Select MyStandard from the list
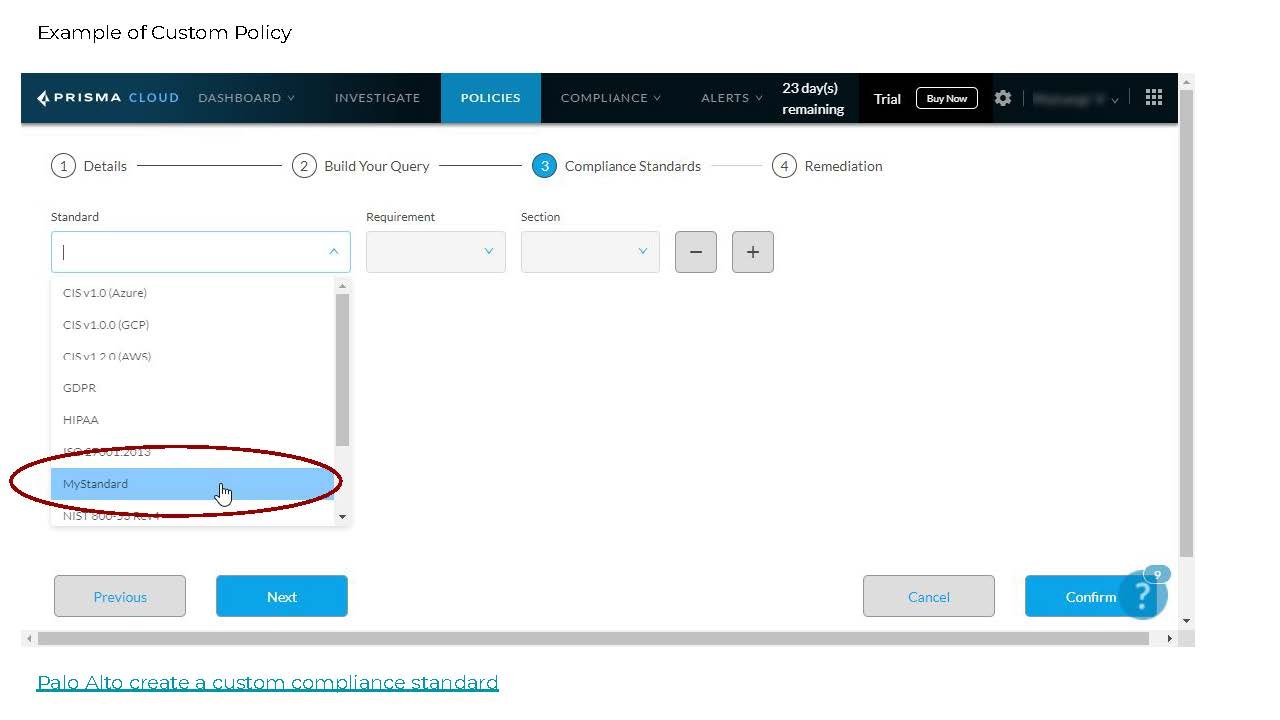 [96, 484]
